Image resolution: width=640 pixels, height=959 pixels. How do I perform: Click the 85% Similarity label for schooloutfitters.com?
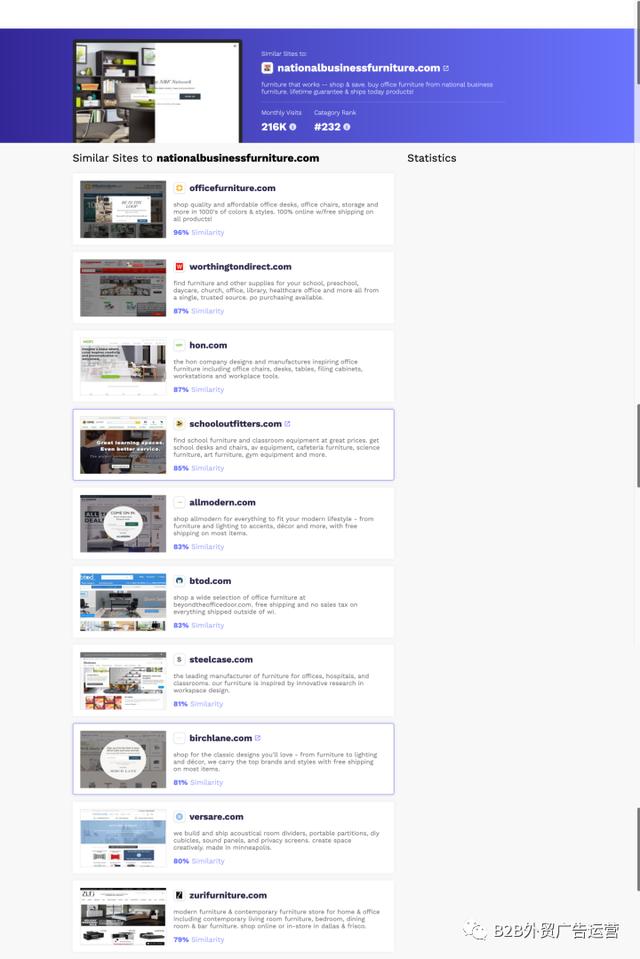point(199,468)
